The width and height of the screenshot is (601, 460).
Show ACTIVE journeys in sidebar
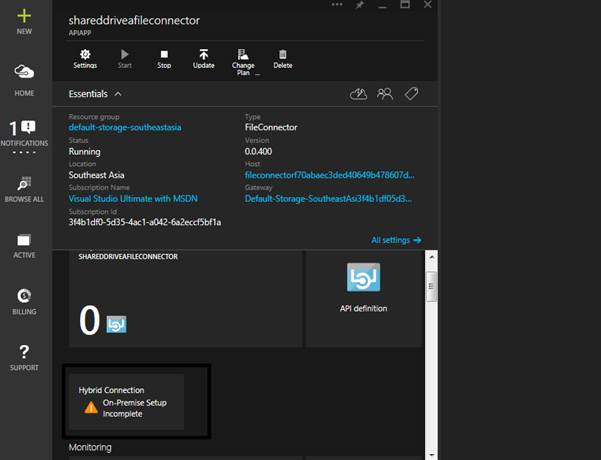24,246
